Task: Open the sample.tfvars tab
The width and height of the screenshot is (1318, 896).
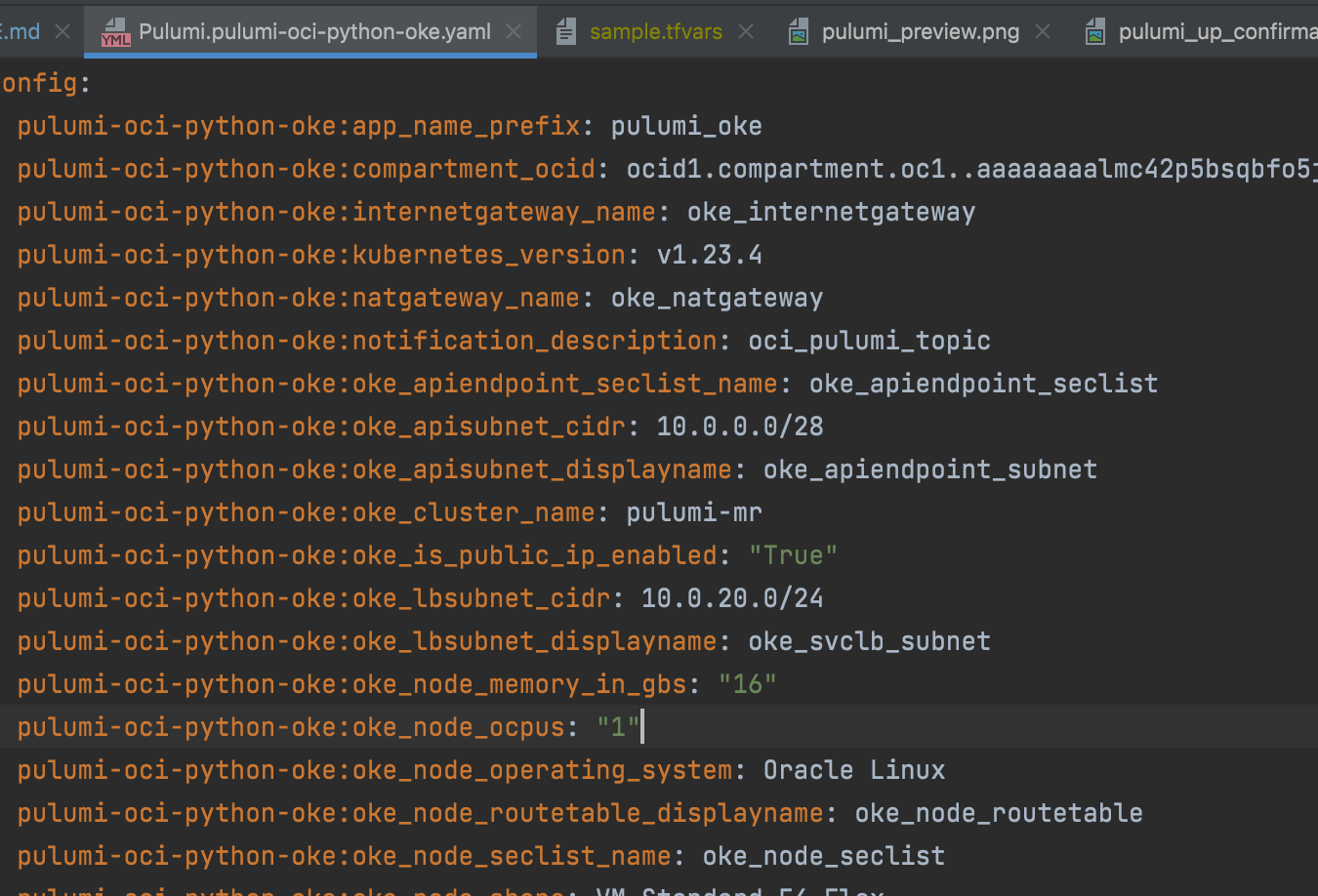Action: point(656,31)
